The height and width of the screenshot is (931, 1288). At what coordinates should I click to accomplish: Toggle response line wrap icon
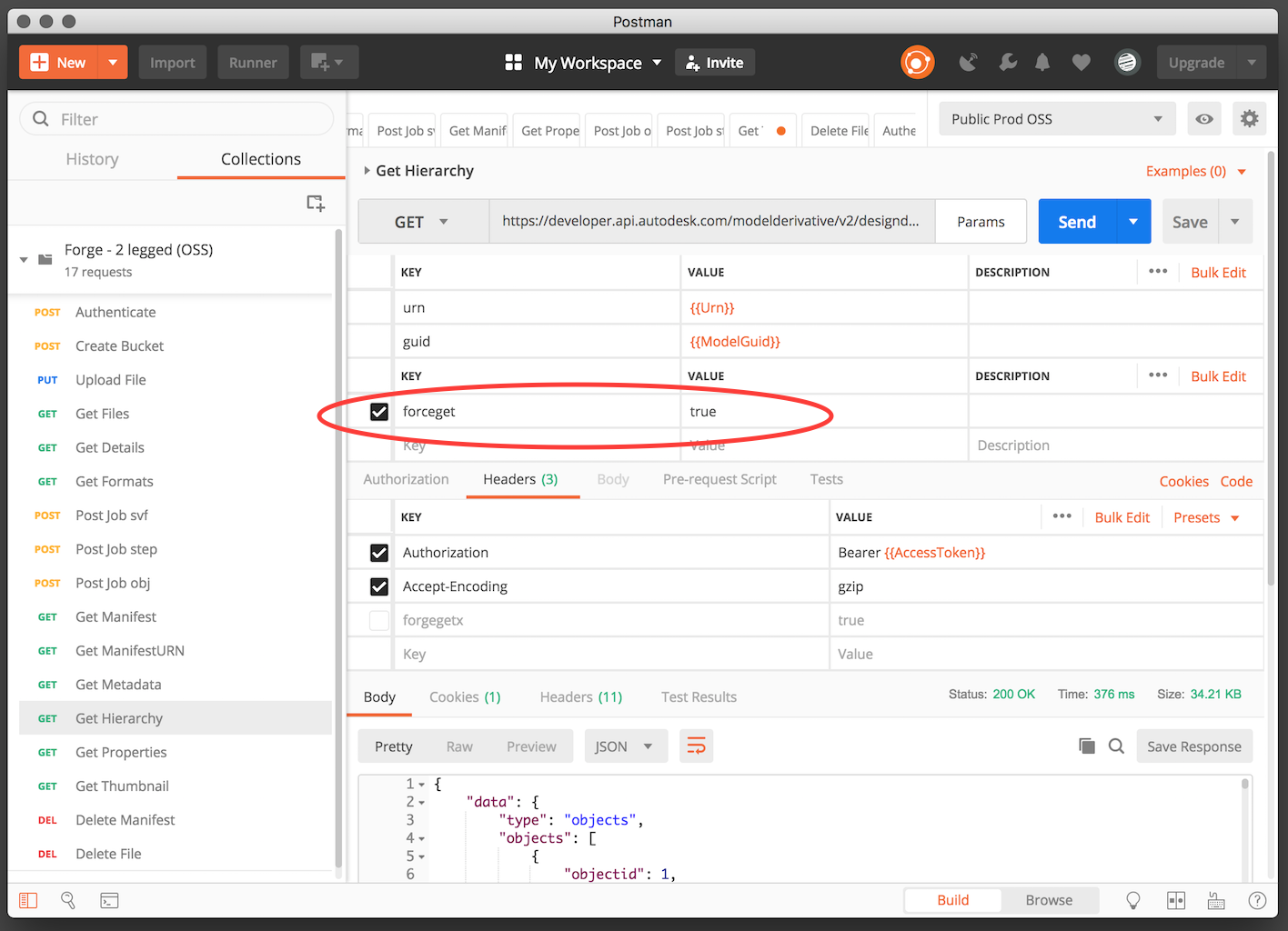pos(696,746)
